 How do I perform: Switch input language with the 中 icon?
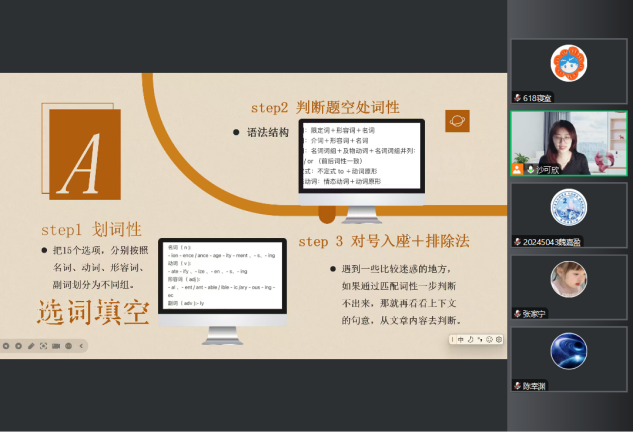461,340
